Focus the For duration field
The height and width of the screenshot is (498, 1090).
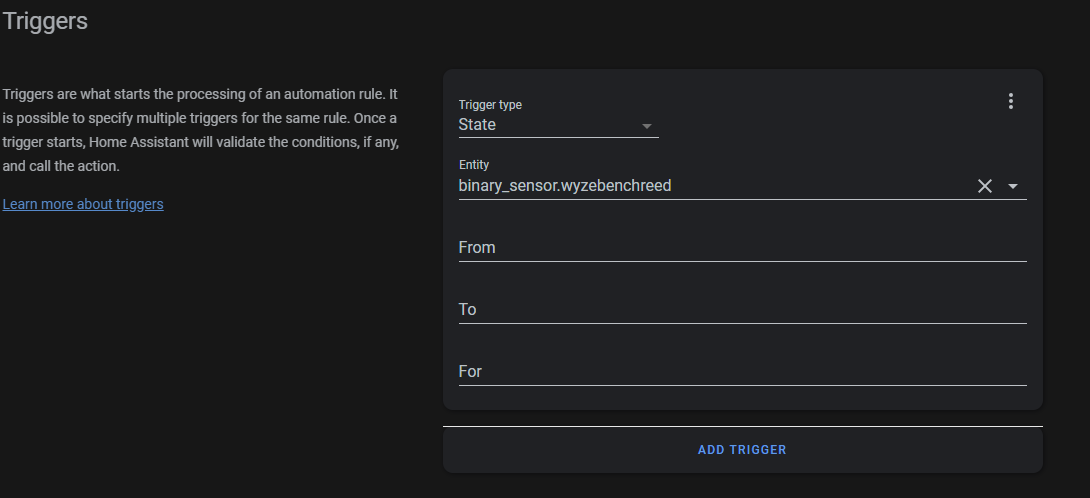click(742, 371)
